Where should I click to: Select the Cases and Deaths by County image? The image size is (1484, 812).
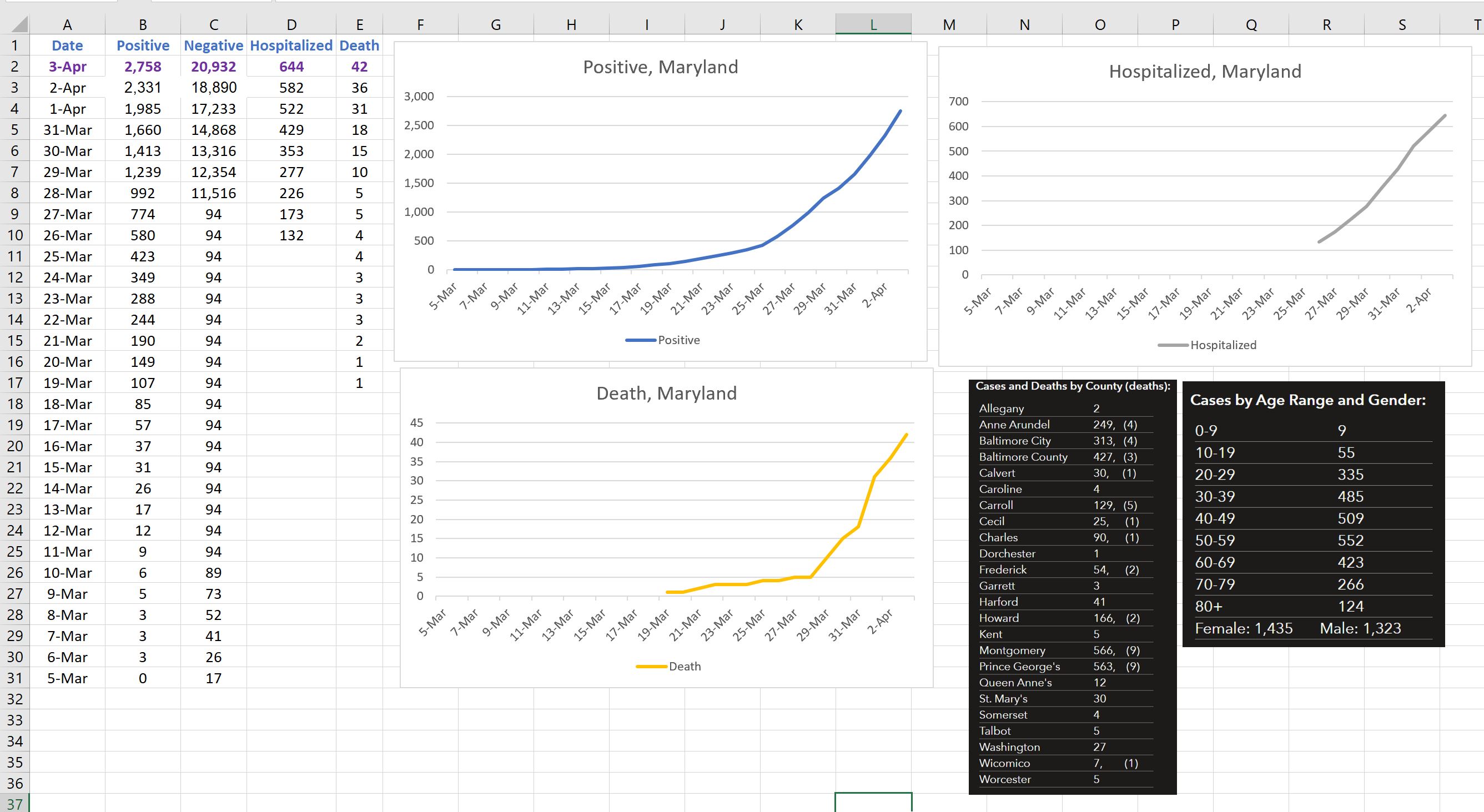[x=1072, y=587]
